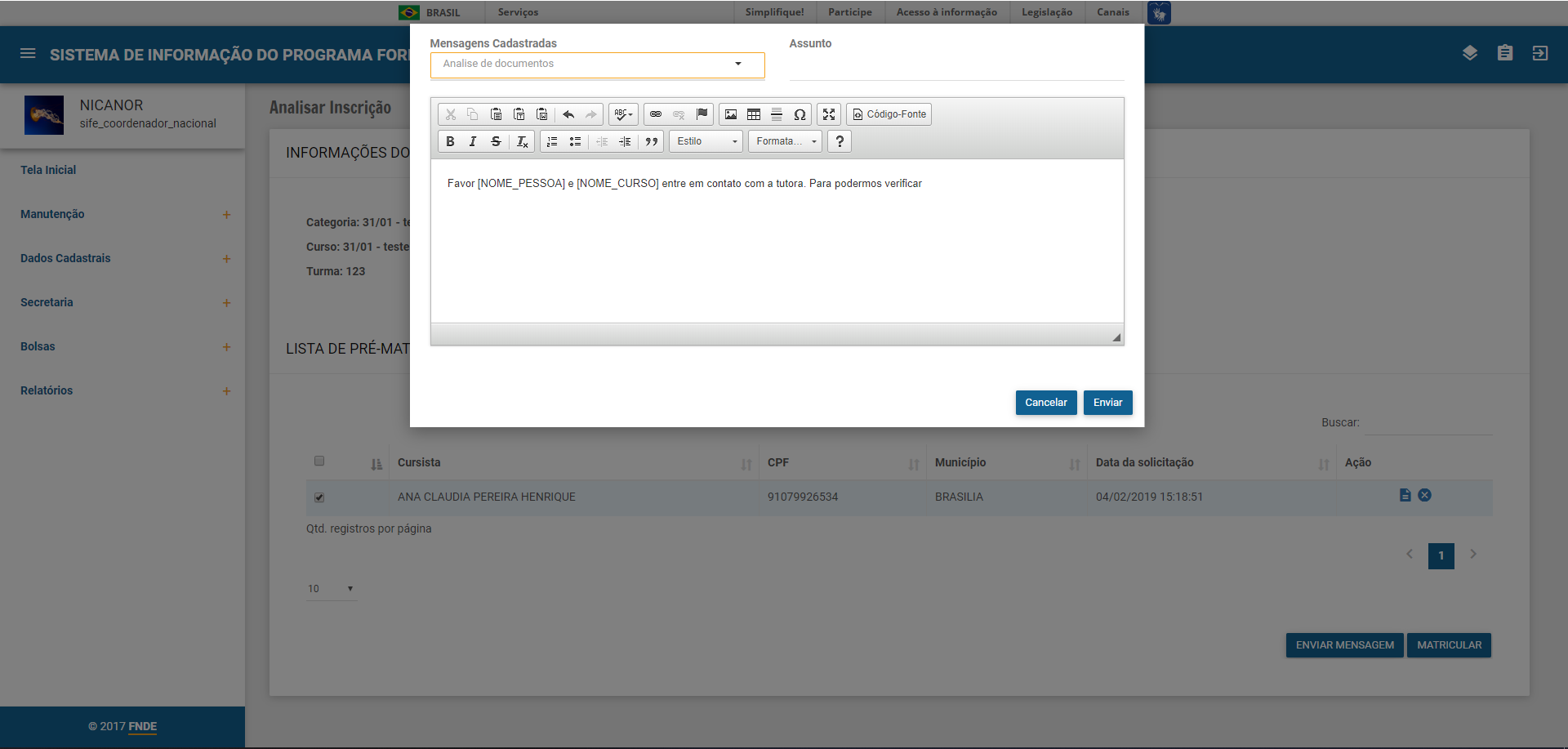
Task: Apply strikethrough formatting
Action: pos(496,141)
